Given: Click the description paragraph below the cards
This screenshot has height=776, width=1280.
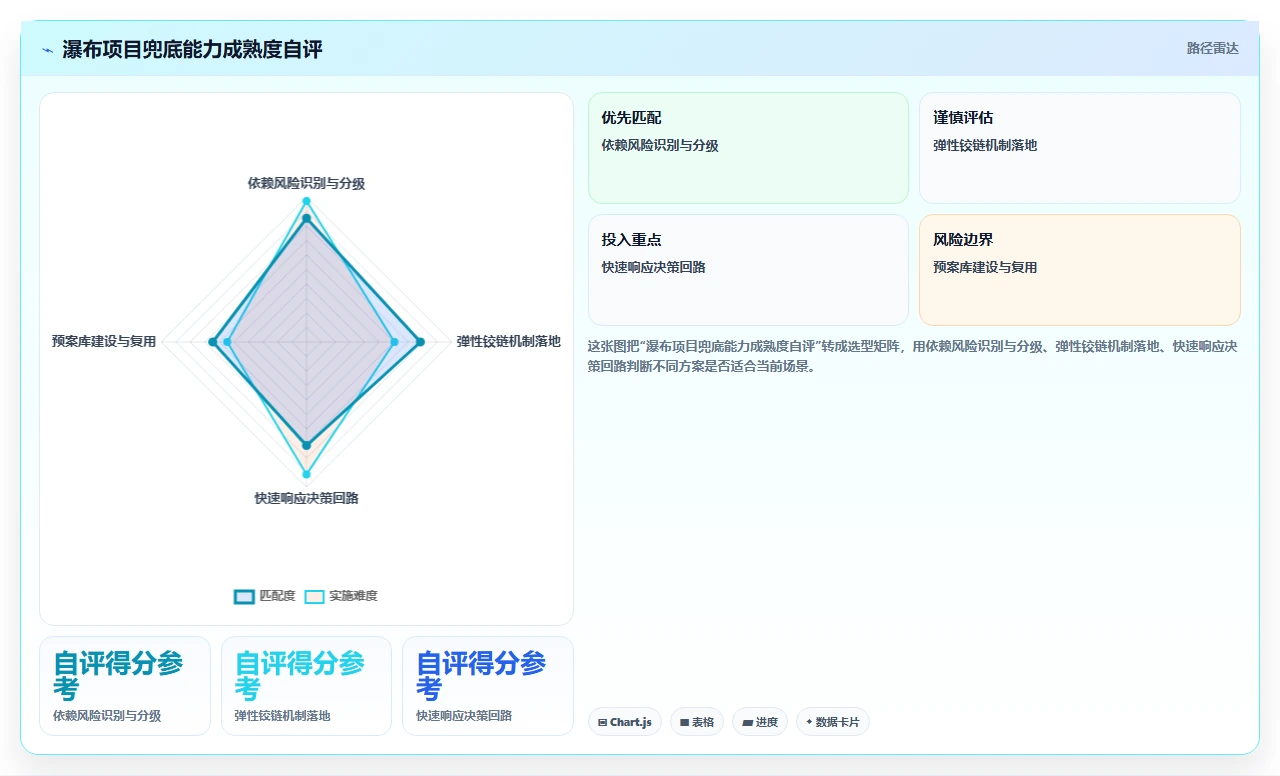Looking at the screenshot, I should click(913, 356).
